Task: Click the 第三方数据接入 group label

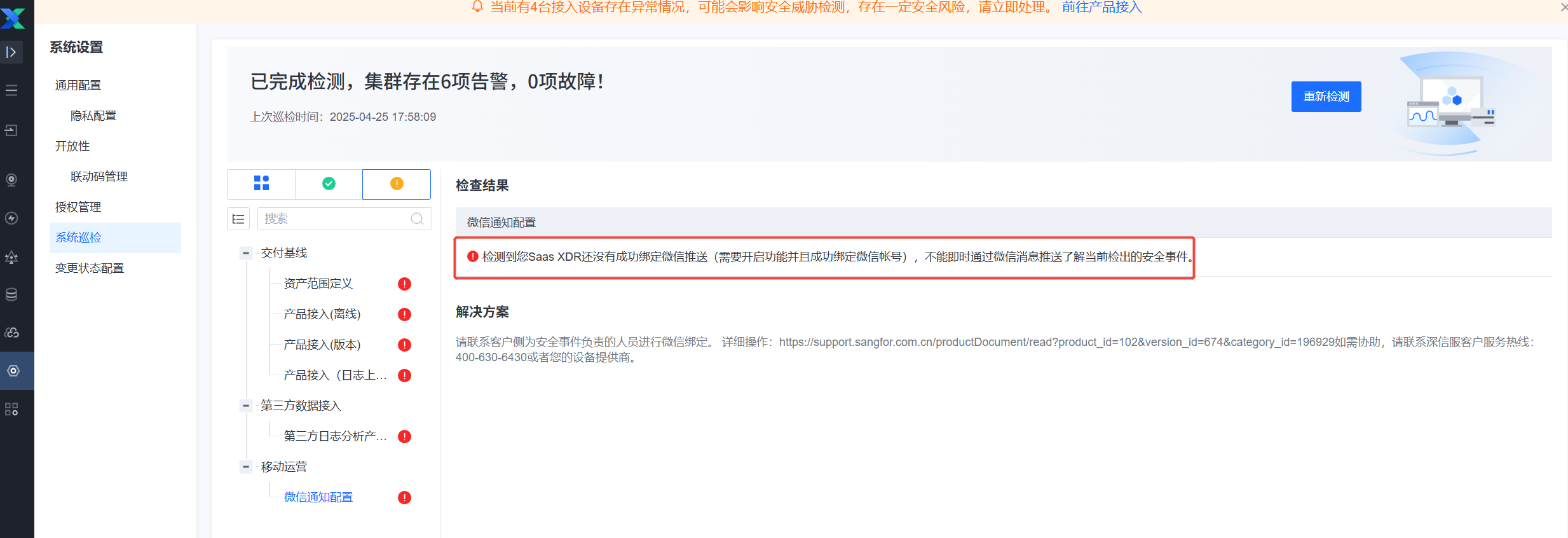Action: coord(301,406)
